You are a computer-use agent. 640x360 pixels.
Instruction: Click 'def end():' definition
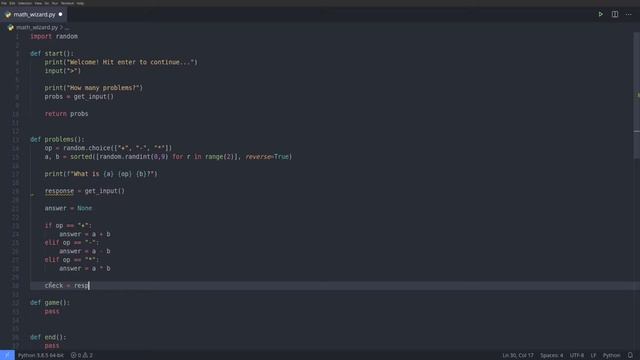48,337
